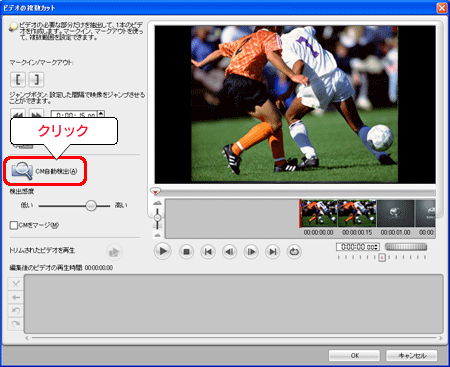Image resolution: width=450 pixels, height=367 pixels.
Task: Jump to the end of the video
Action: pos(273,252)
